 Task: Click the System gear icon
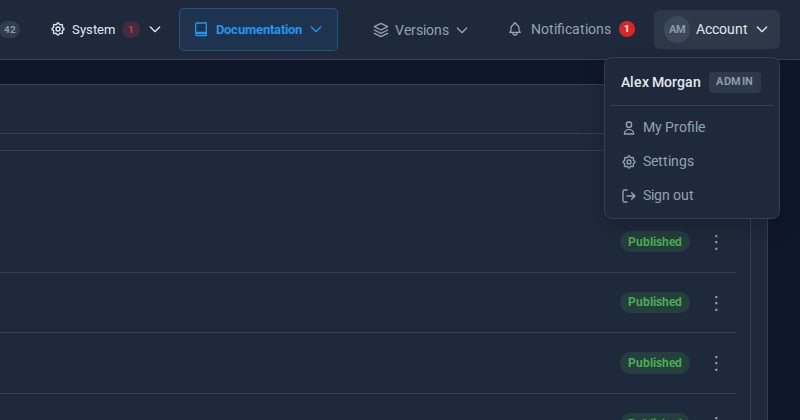[x=58, y=30]
